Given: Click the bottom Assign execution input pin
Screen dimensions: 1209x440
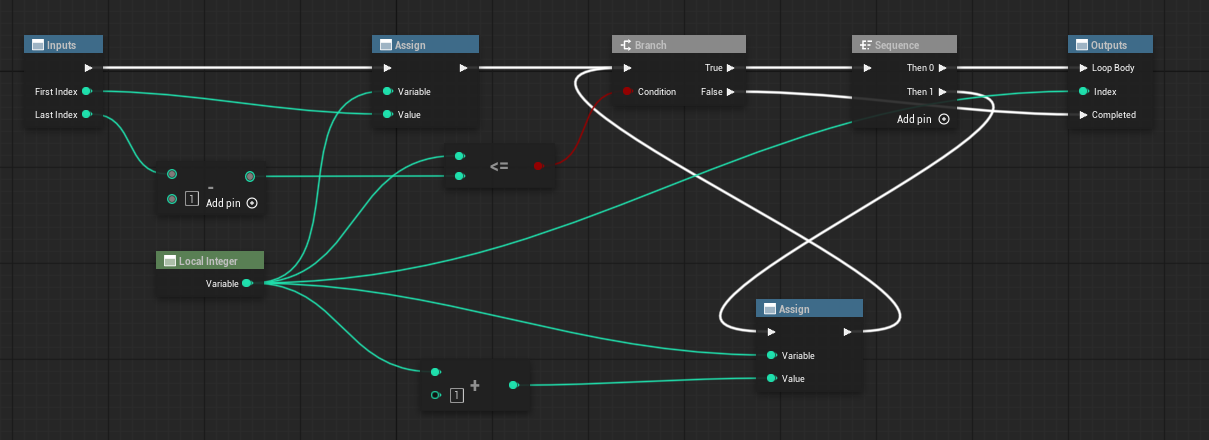Looking at the screenshot, I should click(771, 332).
